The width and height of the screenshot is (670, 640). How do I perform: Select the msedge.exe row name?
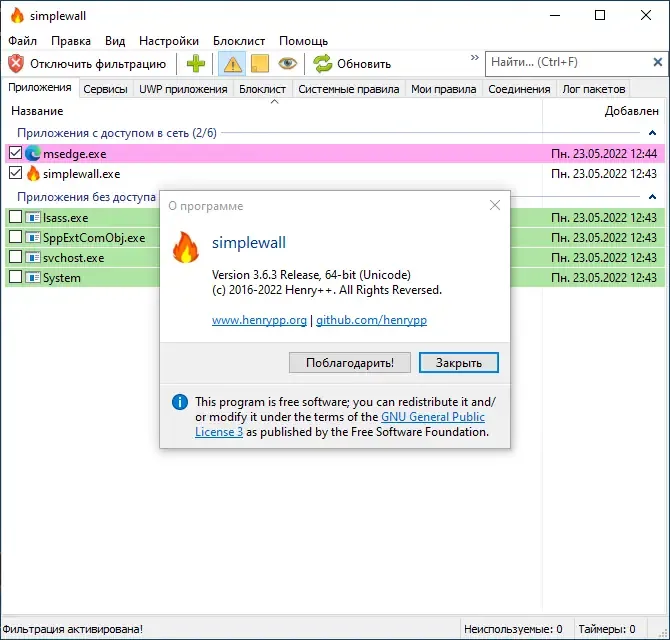click(75, 154)
